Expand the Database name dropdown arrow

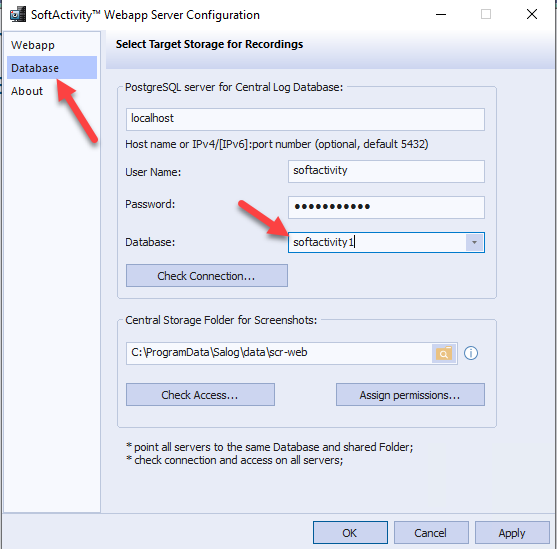click(474, 243)
